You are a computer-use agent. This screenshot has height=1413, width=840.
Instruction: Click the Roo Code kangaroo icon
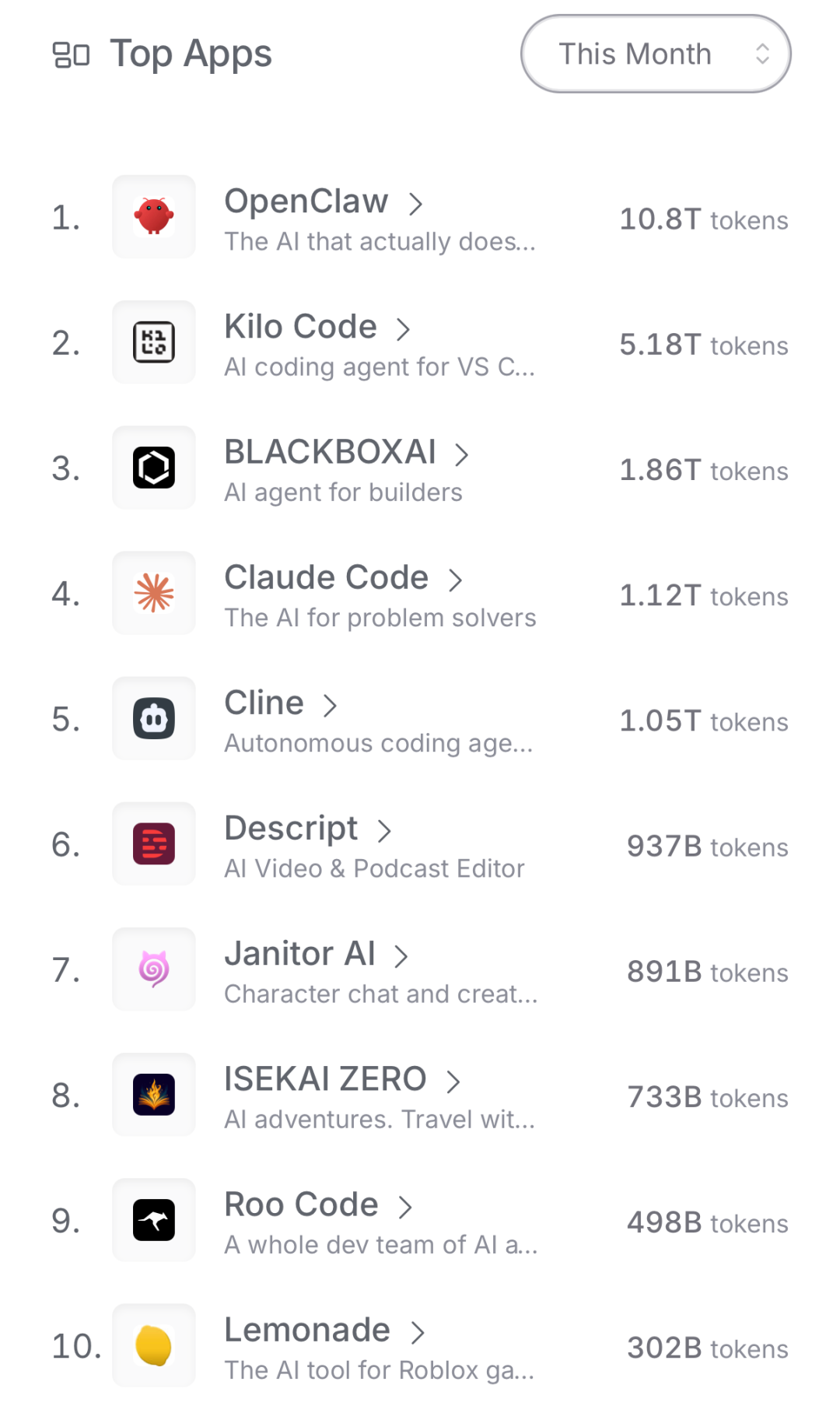tap(154, 1220)
